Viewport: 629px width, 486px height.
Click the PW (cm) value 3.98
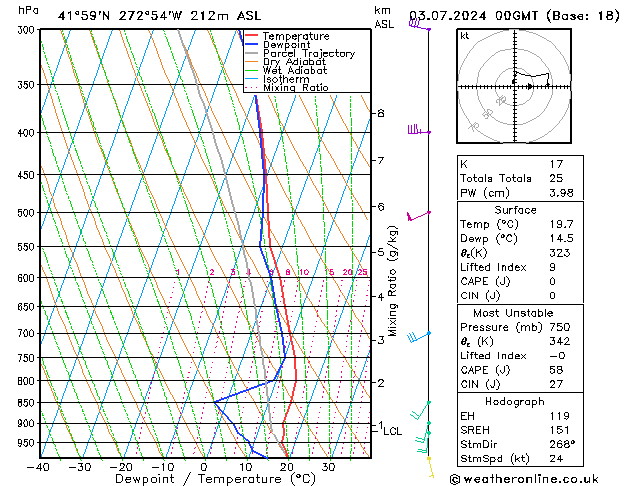(561, 193)
